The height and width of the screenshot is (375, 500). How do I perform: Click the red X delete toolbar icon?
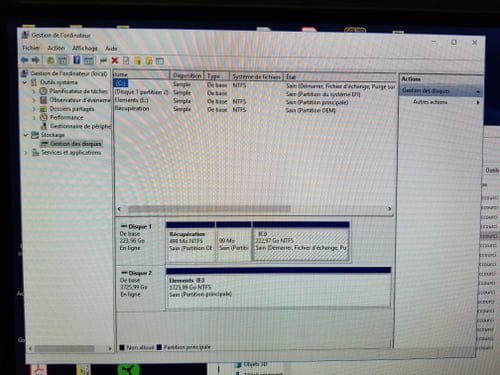pos(115,60)
